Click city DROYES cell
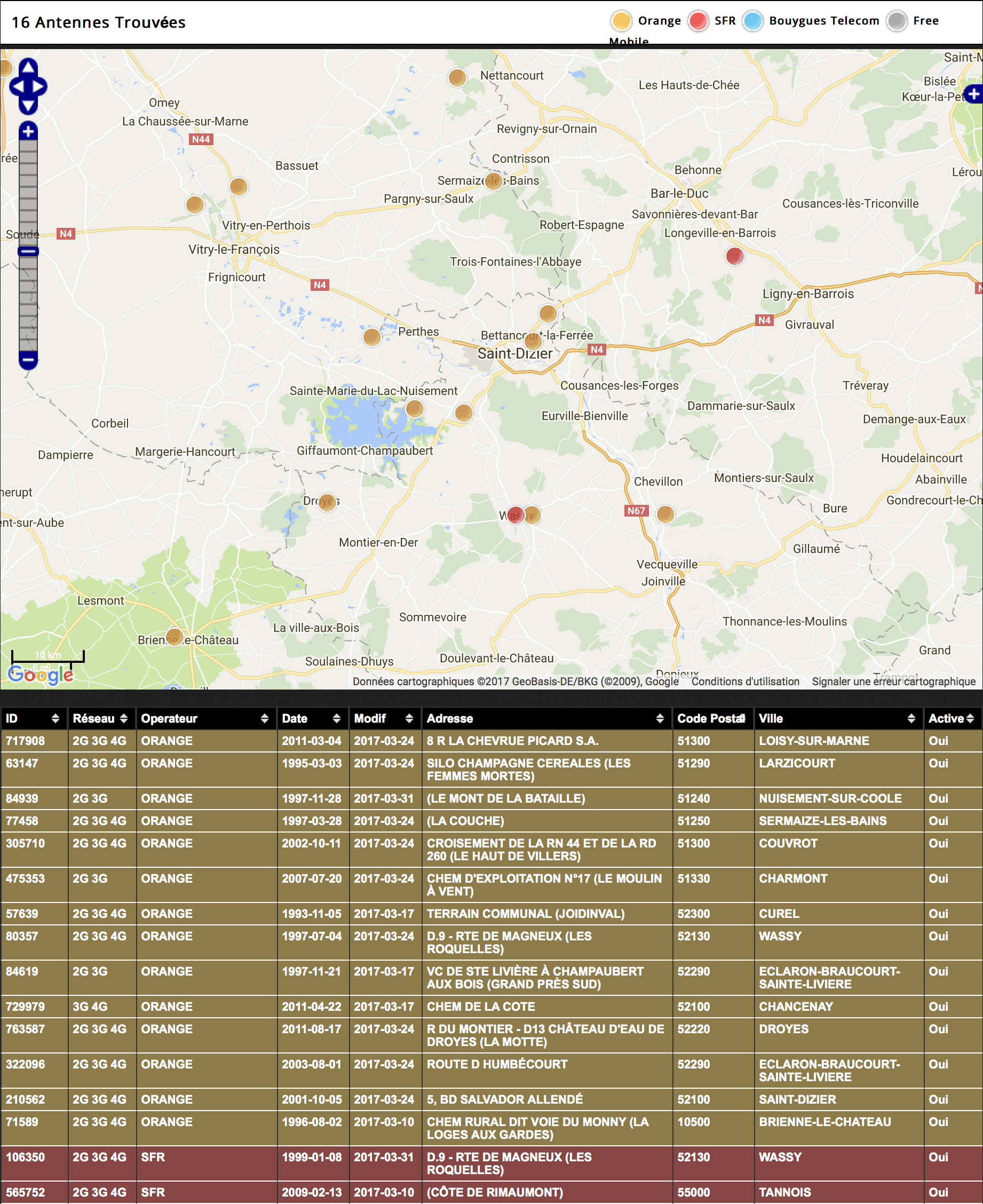 tap(838, 1035)
